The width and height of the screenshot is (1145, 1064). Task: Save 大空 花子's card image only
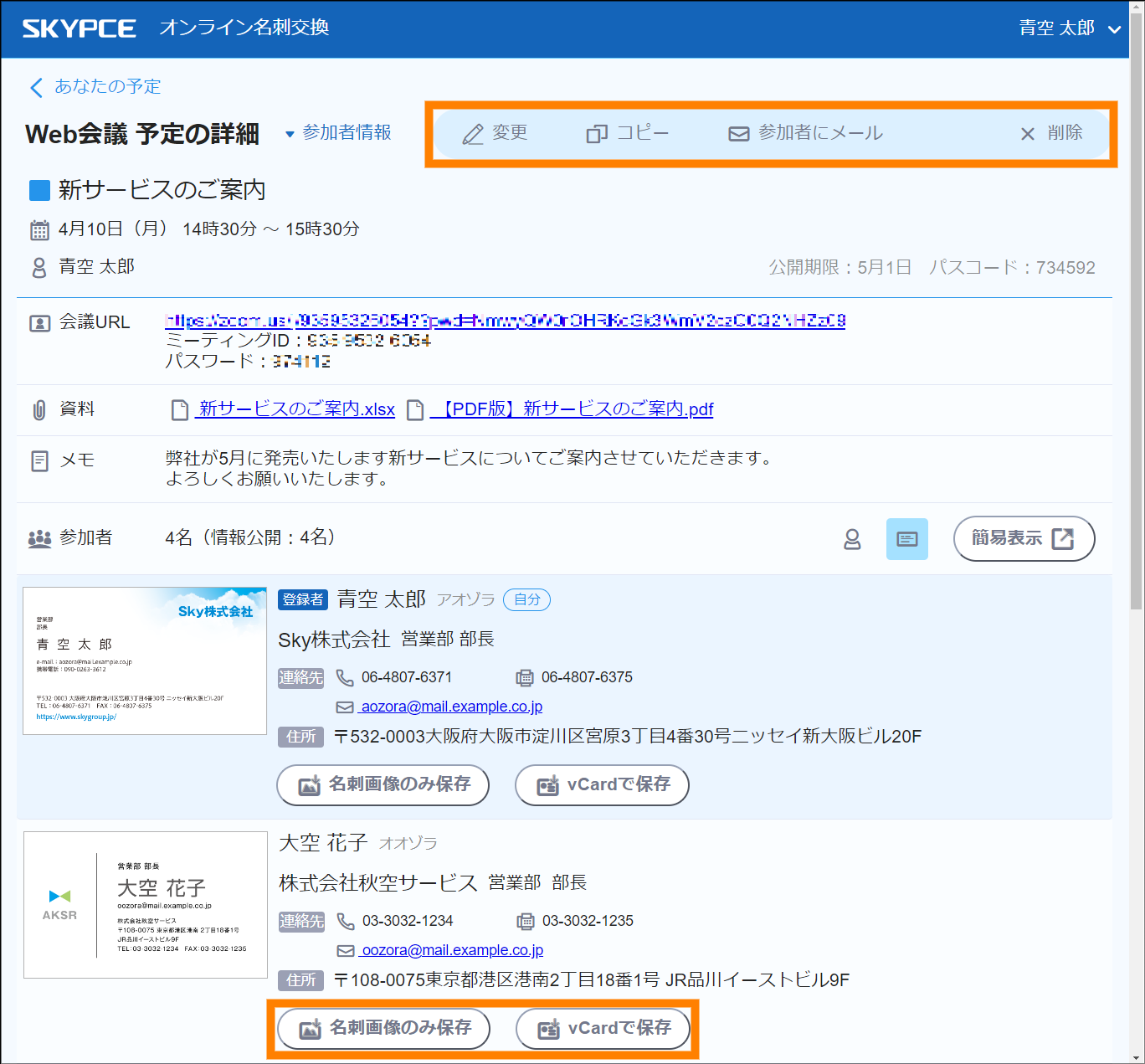pyautogui.click(x=384, y=1029)
